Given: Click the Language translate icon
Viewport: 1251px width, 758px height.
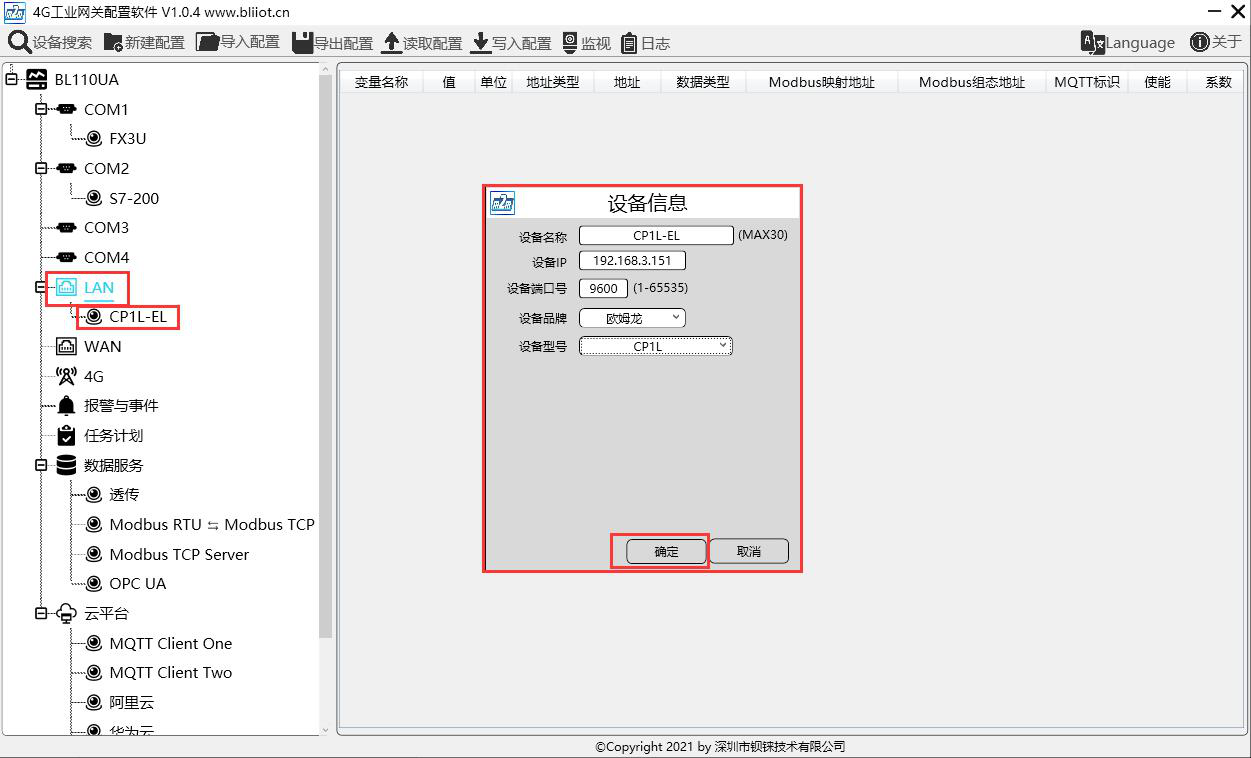Looking at the screenshot, I should (1092, 42).
